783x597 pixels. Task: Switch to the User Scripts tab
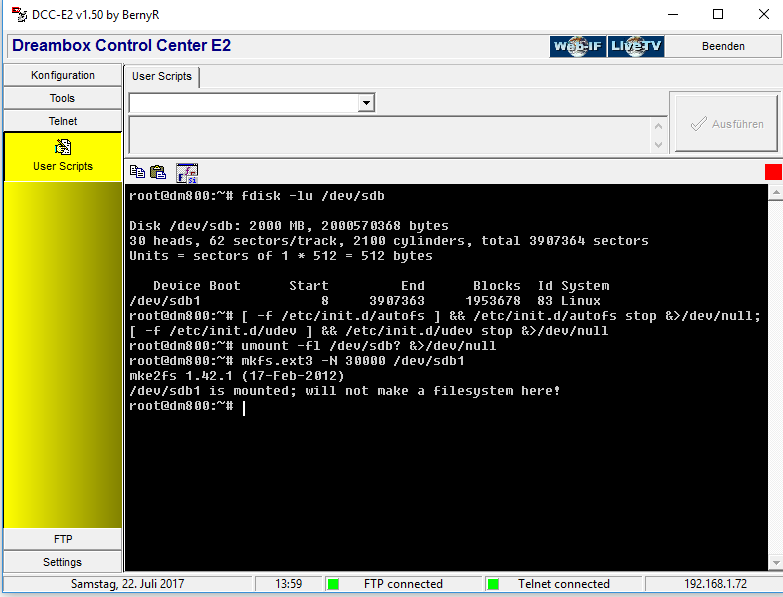pos(162,76)
